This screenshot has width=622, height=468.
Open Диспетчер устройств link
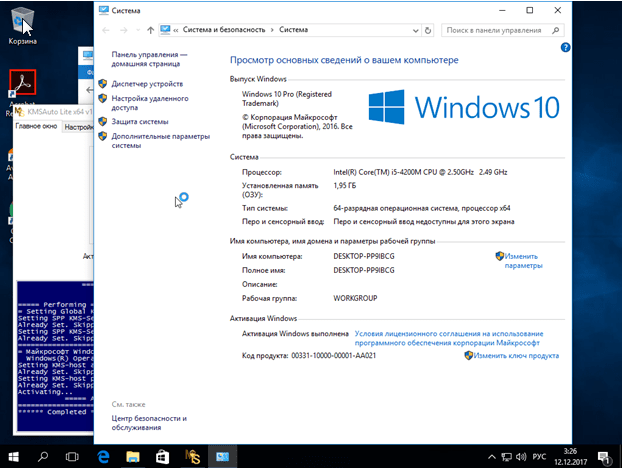[x=147, y=84]
